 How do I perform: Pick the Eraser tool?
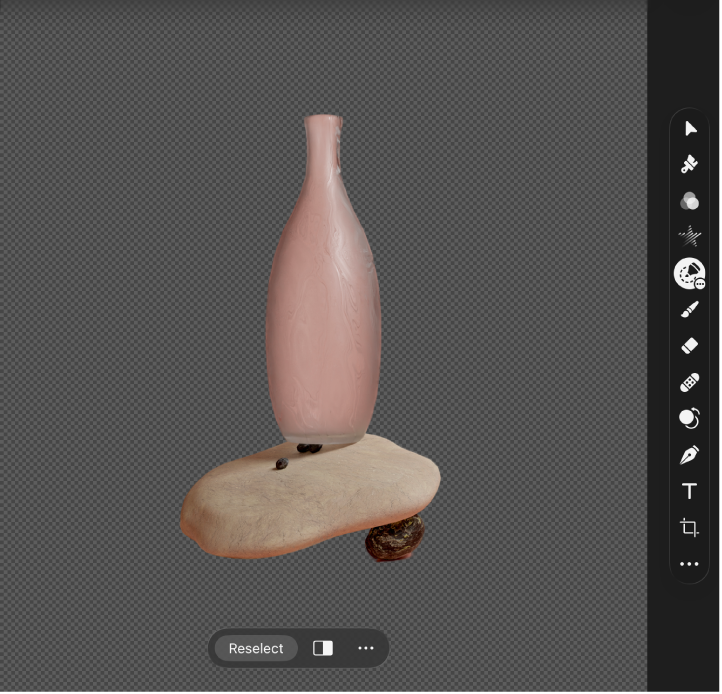pos(689,346)
